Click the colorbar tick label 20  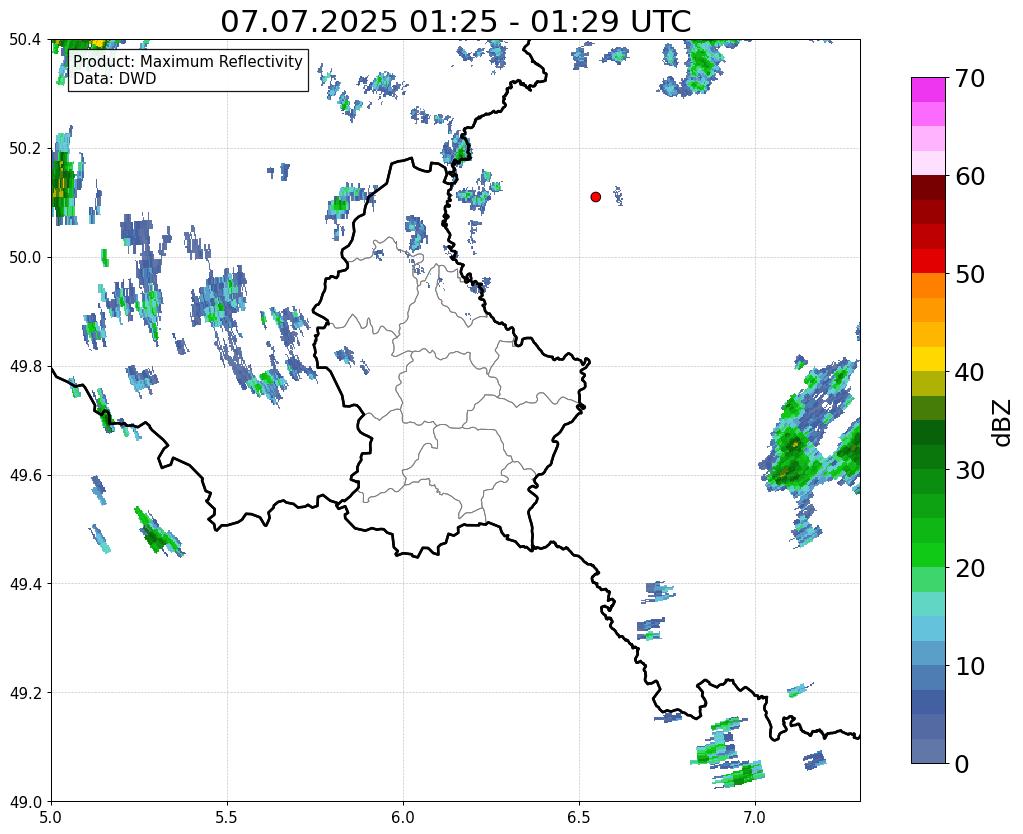point(968,568)
